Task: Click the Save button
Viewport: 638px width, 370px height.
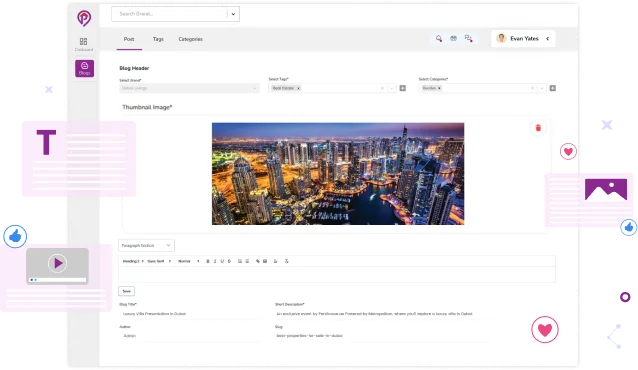Action: pyautogui.click(x=127, y=291)
